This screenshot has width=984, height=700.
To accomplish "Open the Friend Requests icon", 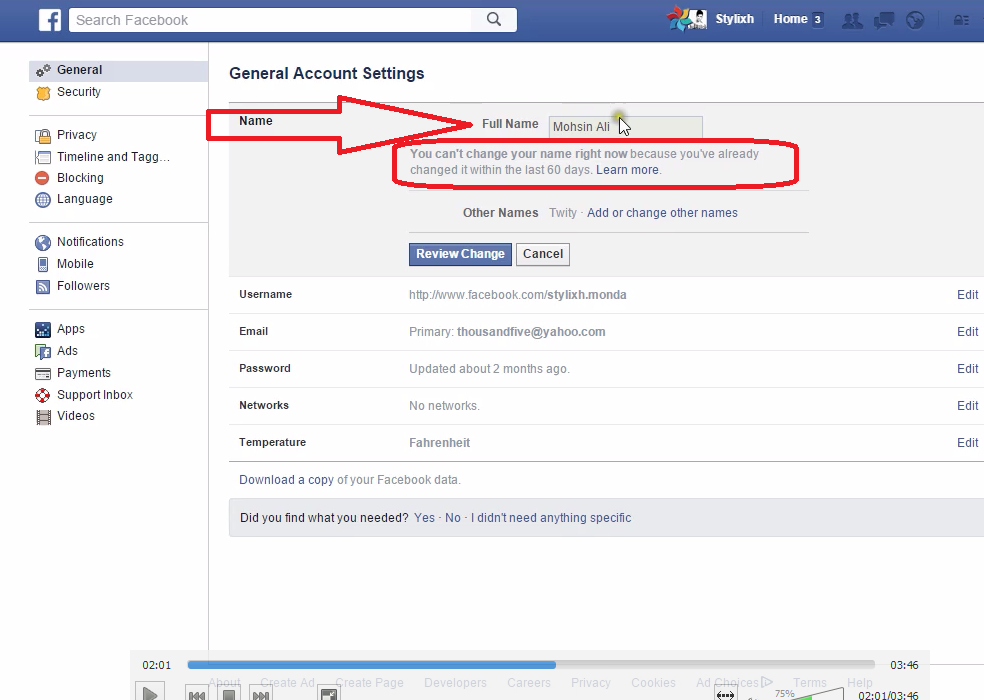I will click(852, 21).
